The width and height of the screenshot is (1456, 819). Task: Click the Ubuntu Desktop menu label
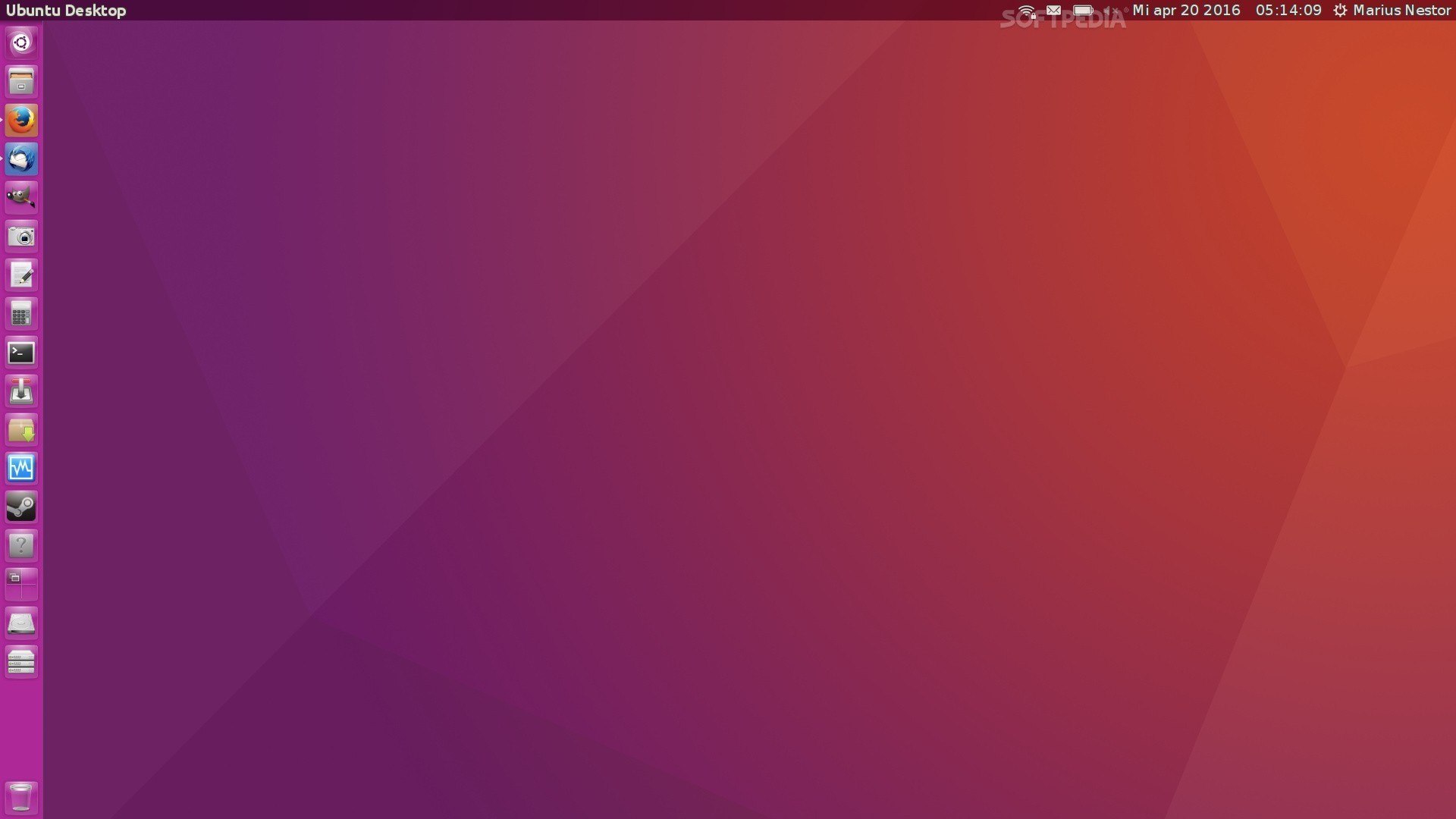(x=66, y=11)
